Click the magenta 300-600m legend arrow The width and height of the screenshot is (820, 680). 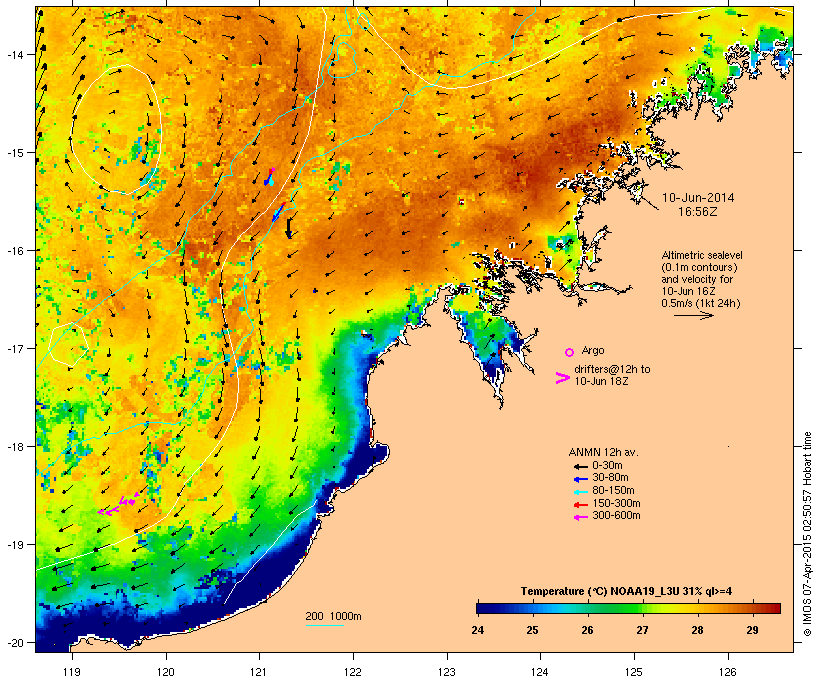click(580, 517)
